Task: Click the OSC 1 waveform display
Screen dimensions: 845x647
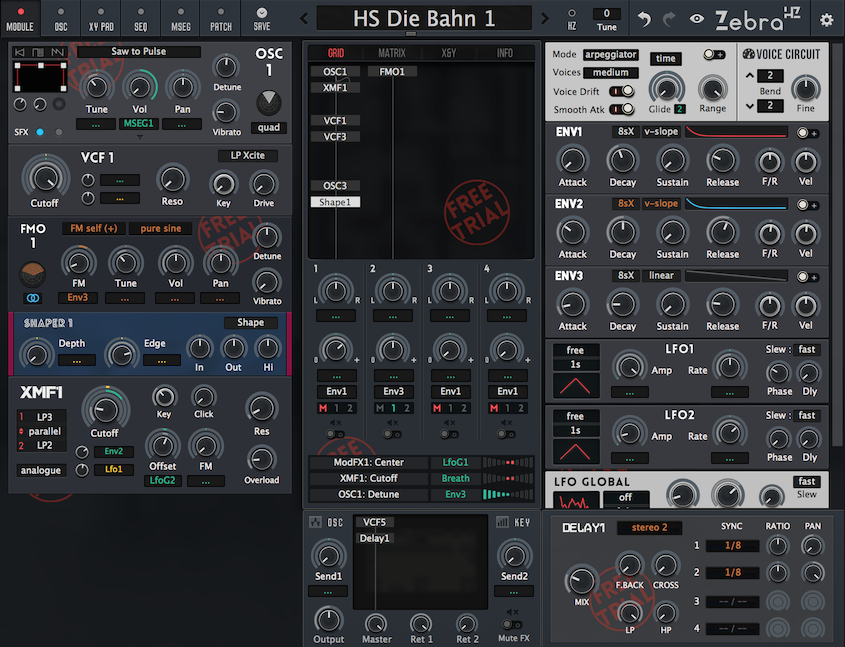Action: (40, 77)
